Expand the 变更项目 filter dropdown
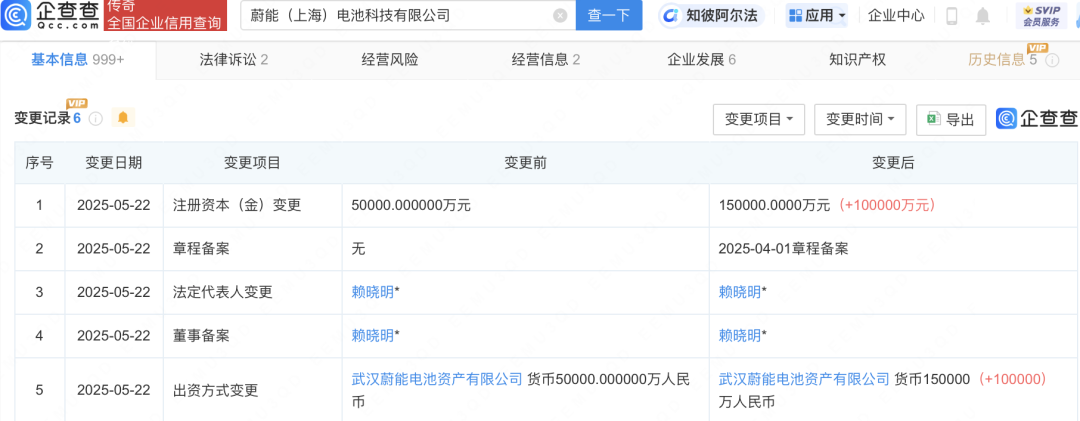 tap(759, 119)
